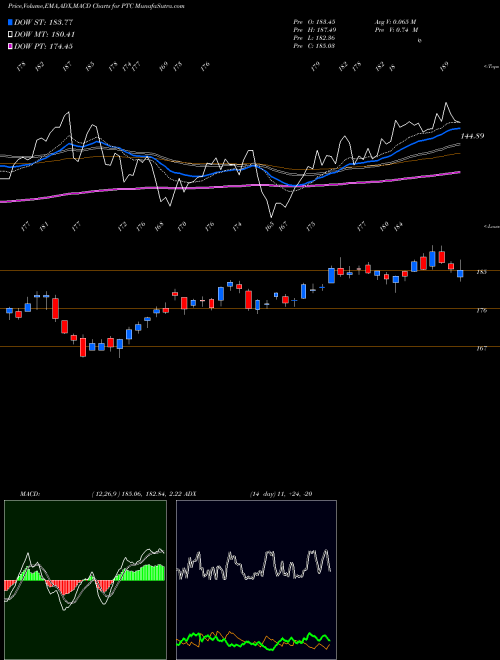Click the 'Avg V: 0.065 M' volume text

pyautogui.click(x=395, y=22)
